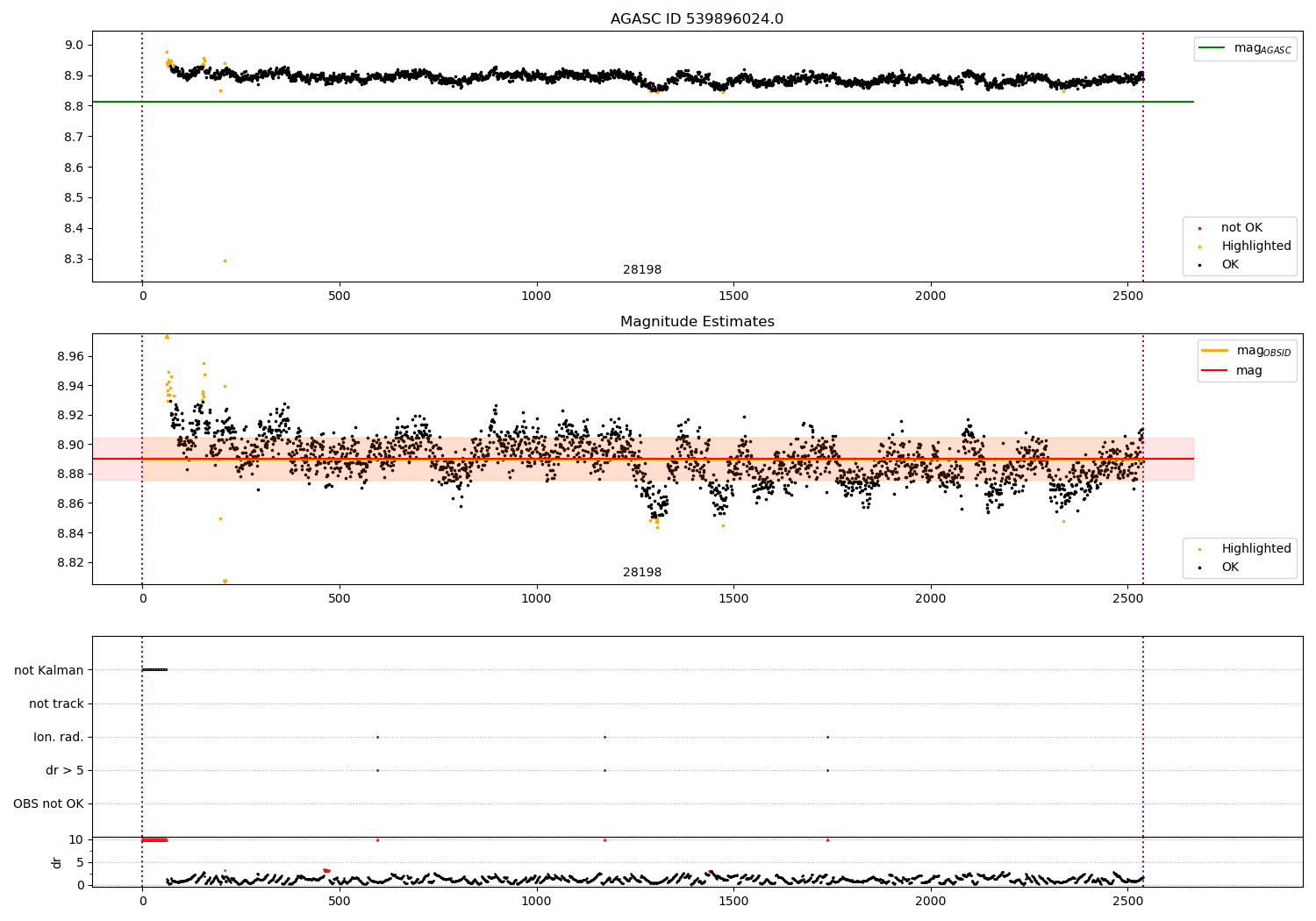Click the 'dr' y-axis label
The image size is (1316, 921).
coord(57,862)
